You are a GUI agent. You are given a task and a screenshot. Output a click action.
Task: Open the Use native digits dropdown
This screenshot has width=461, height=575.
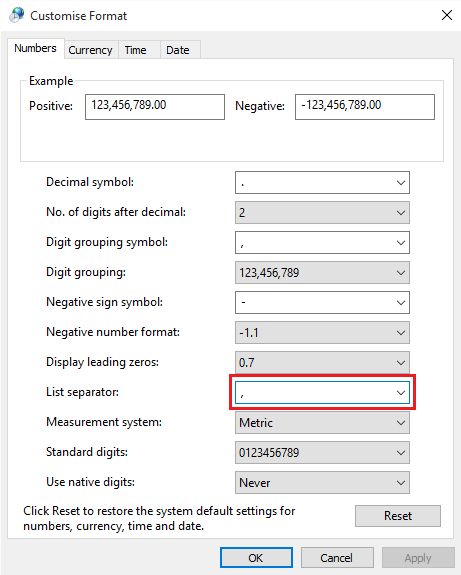322,483
